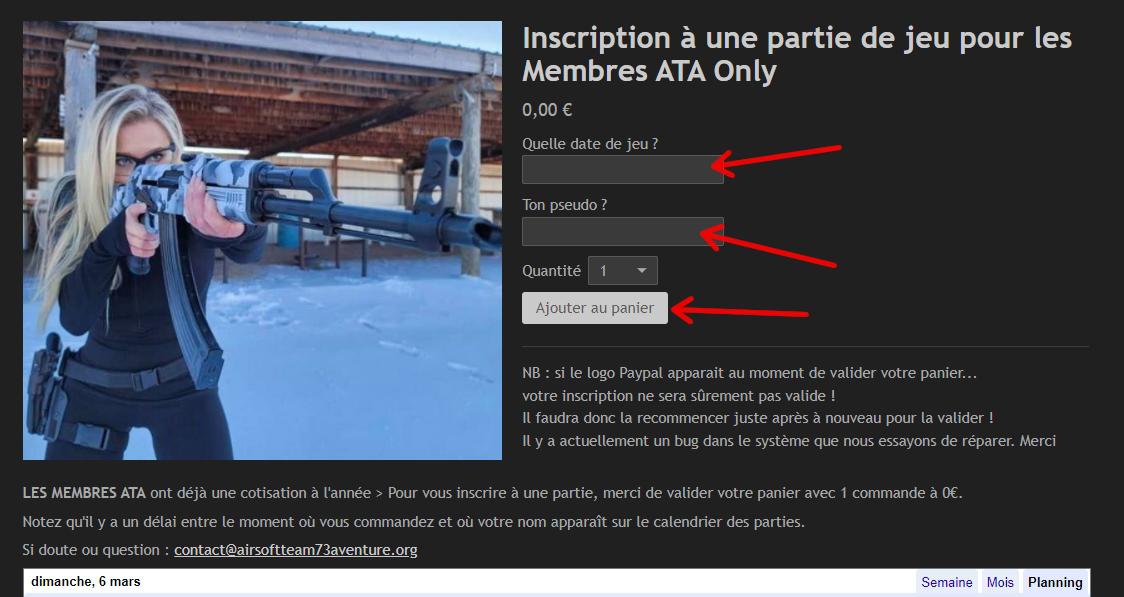Click the 'Quantité' label
The image size is (1124, 597).
(551, 271)
